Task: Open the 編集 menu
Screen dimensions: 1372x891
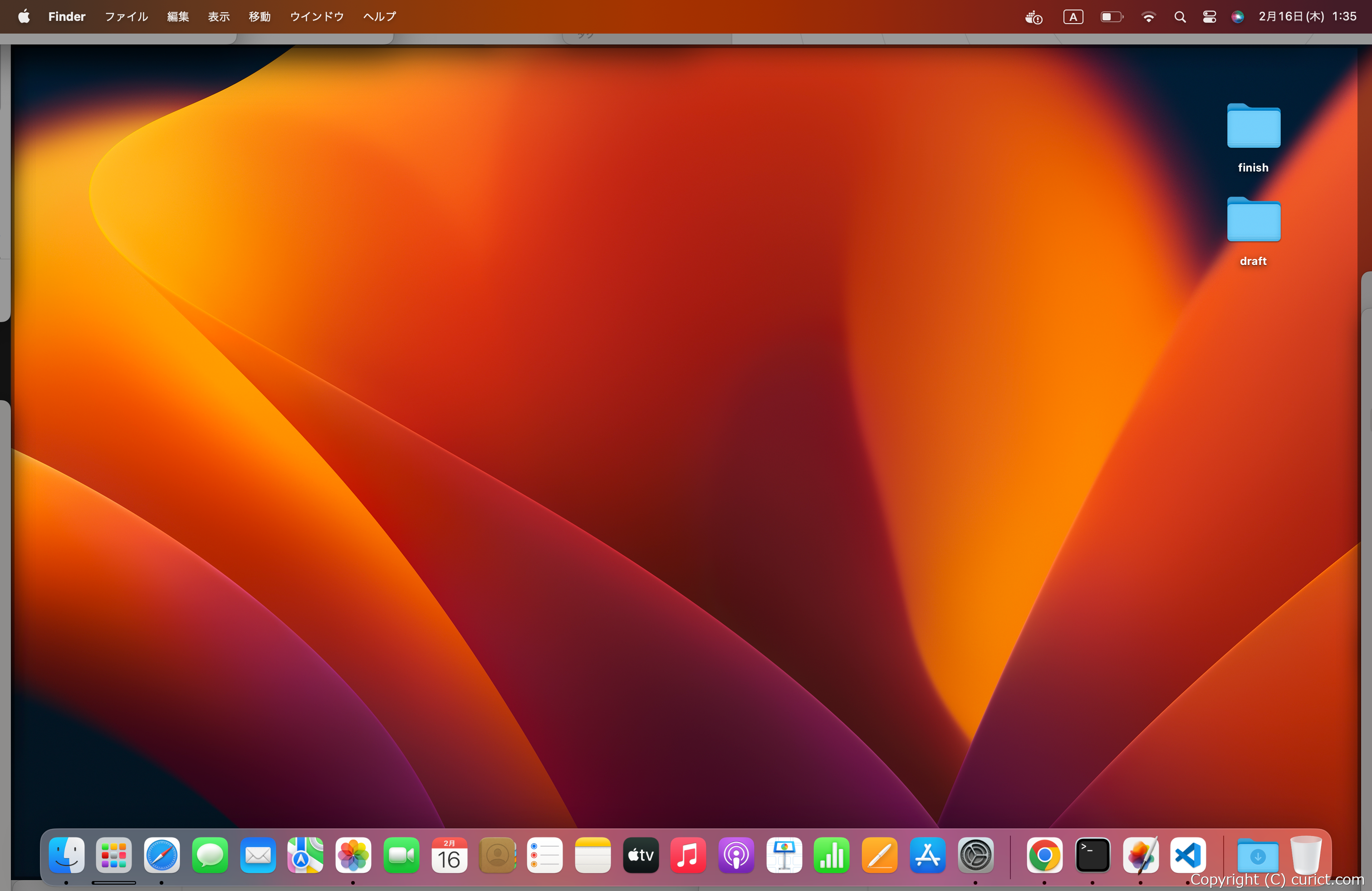Action: pyautogui.click(x=178, y=16)
